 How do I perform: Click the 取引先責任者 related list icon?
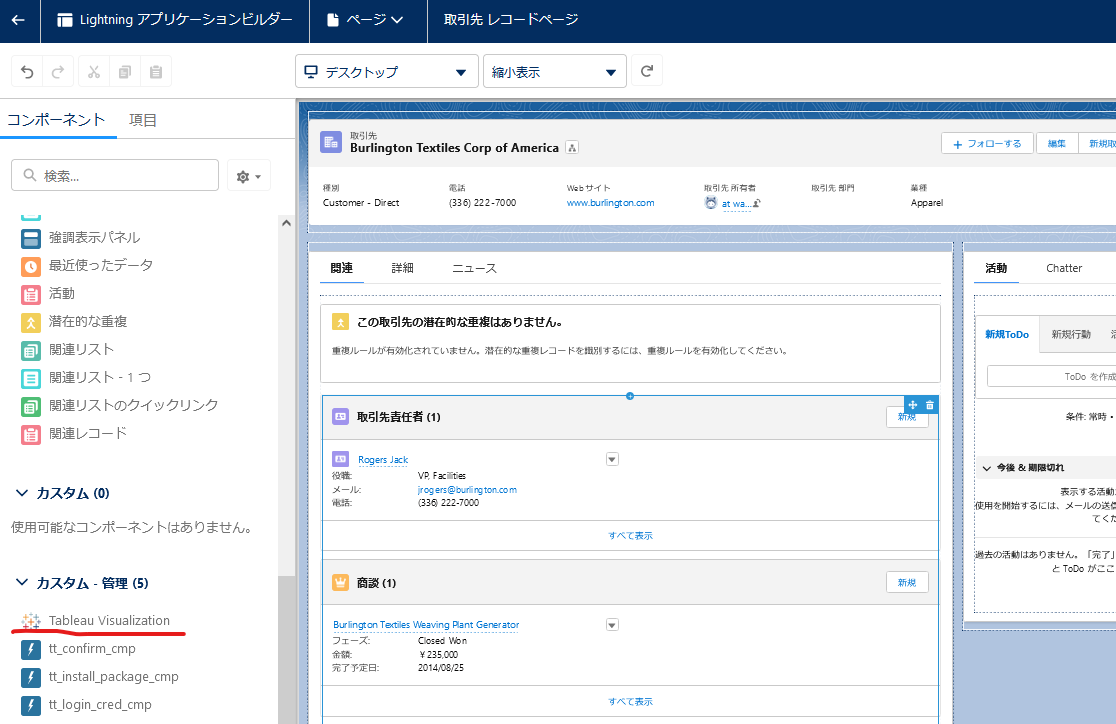coord(340,416)
